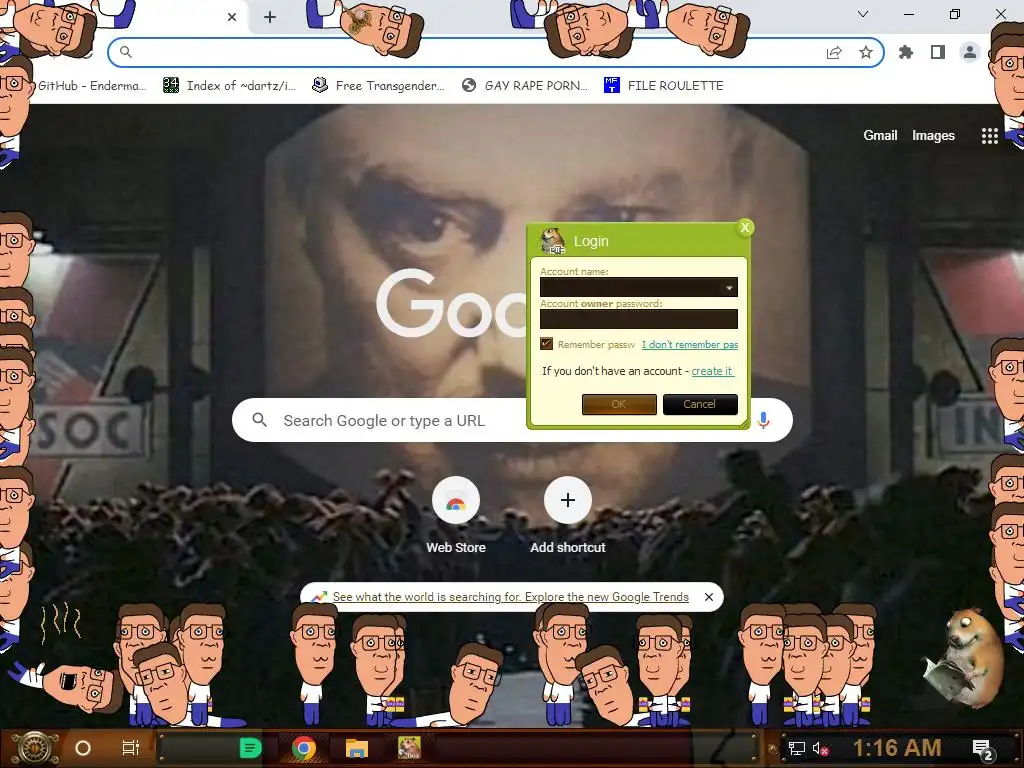Dismiss the Google Trends promo
Image resolution: width=1024 pixels, height=768 pixels.
709,597
